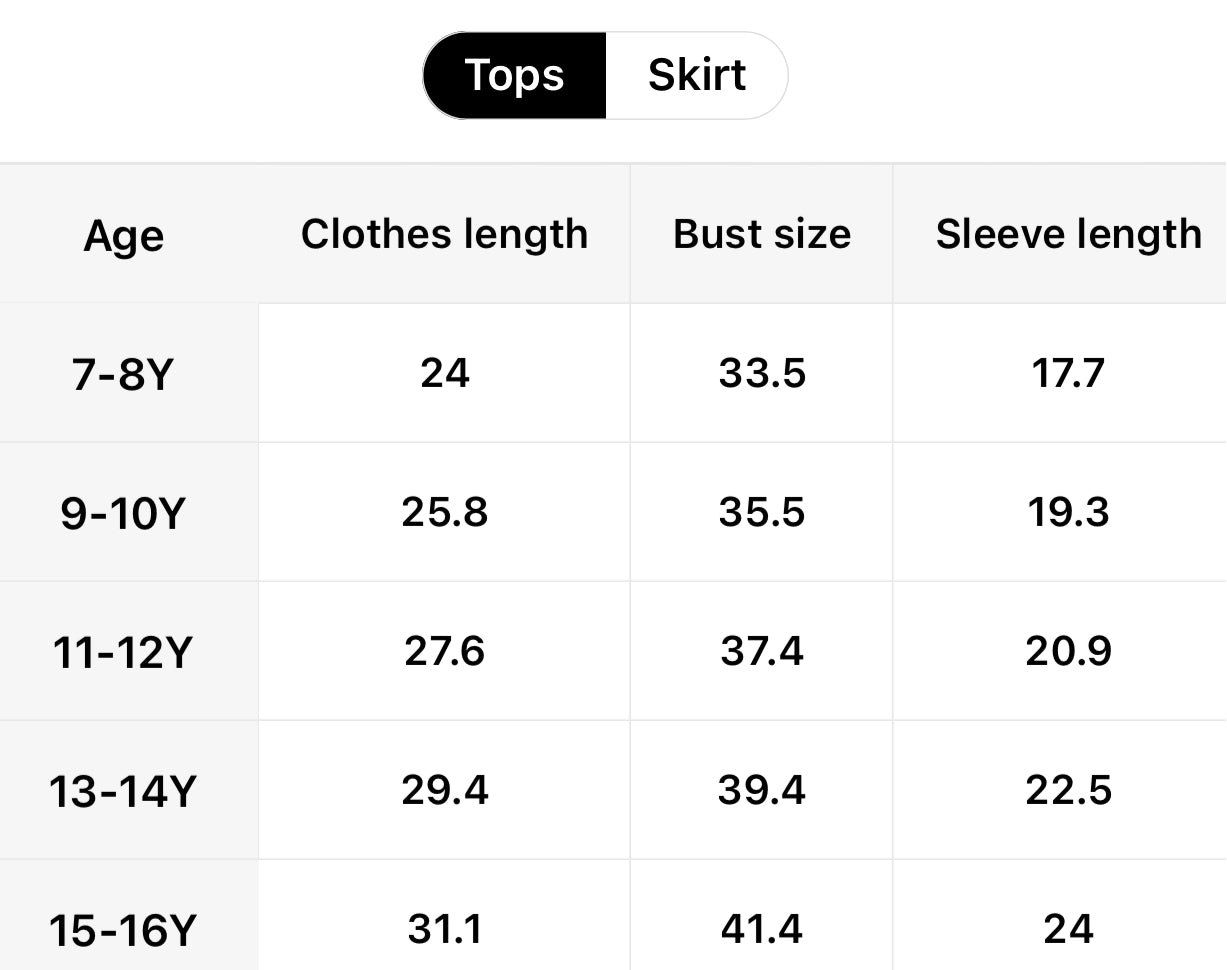Screen dimensions: 1227x970
Task: Click clothes length value 25.8
Action: pyautogui.click(x=444, y=512)
